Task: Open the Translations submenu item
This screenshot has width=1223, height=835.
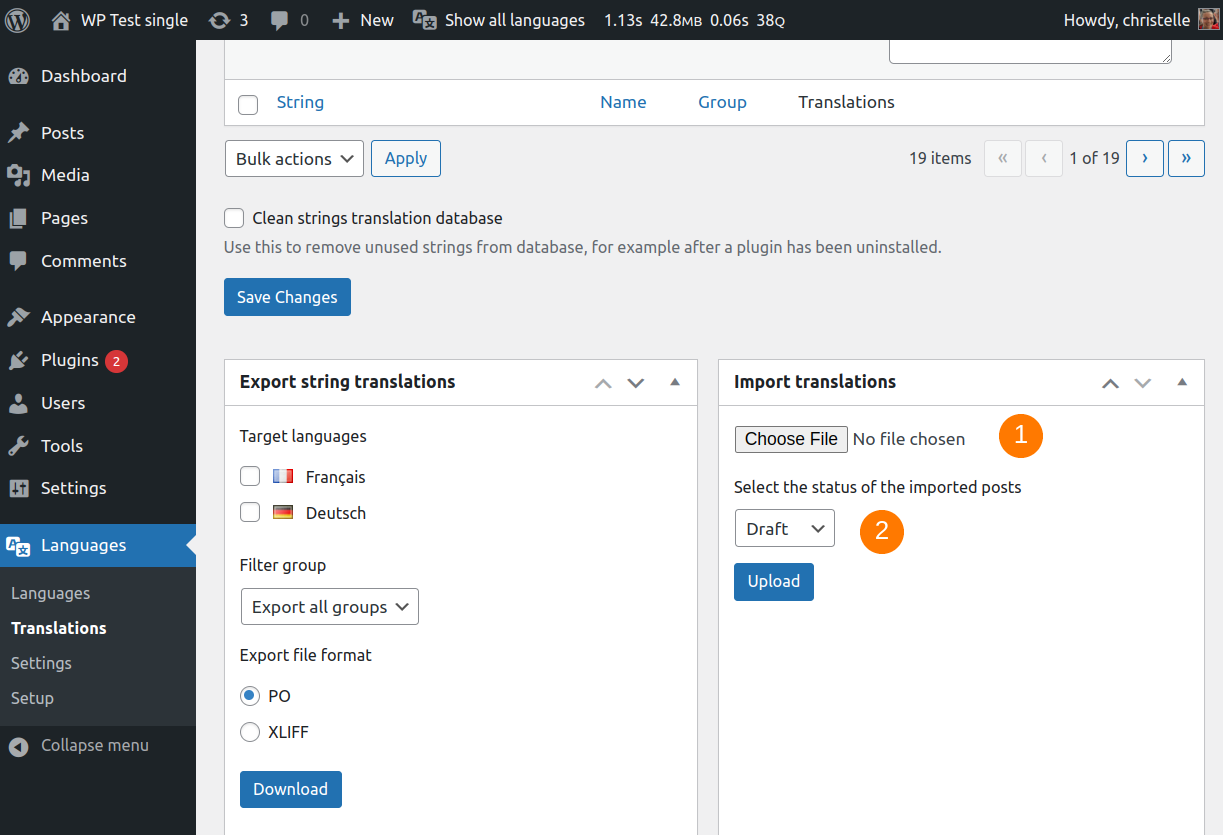Action: (58, 628)
